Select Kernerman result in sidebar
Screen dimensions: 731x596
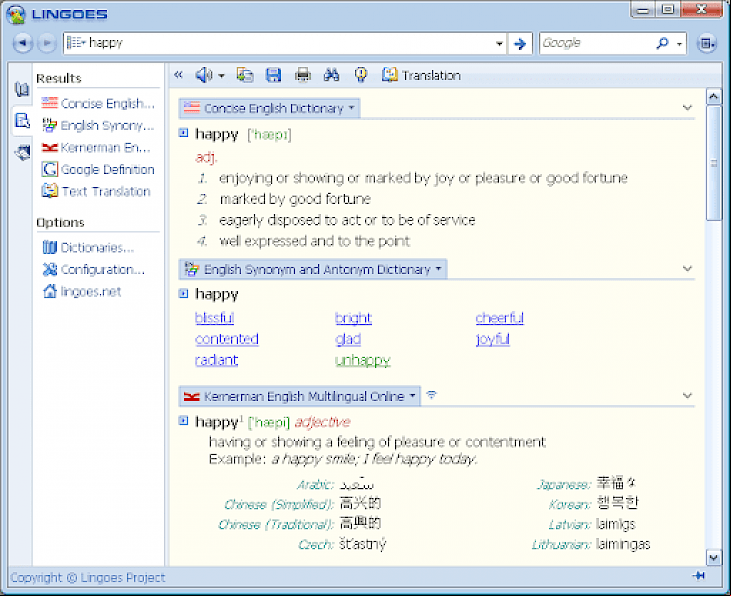(x=97, y=148)
